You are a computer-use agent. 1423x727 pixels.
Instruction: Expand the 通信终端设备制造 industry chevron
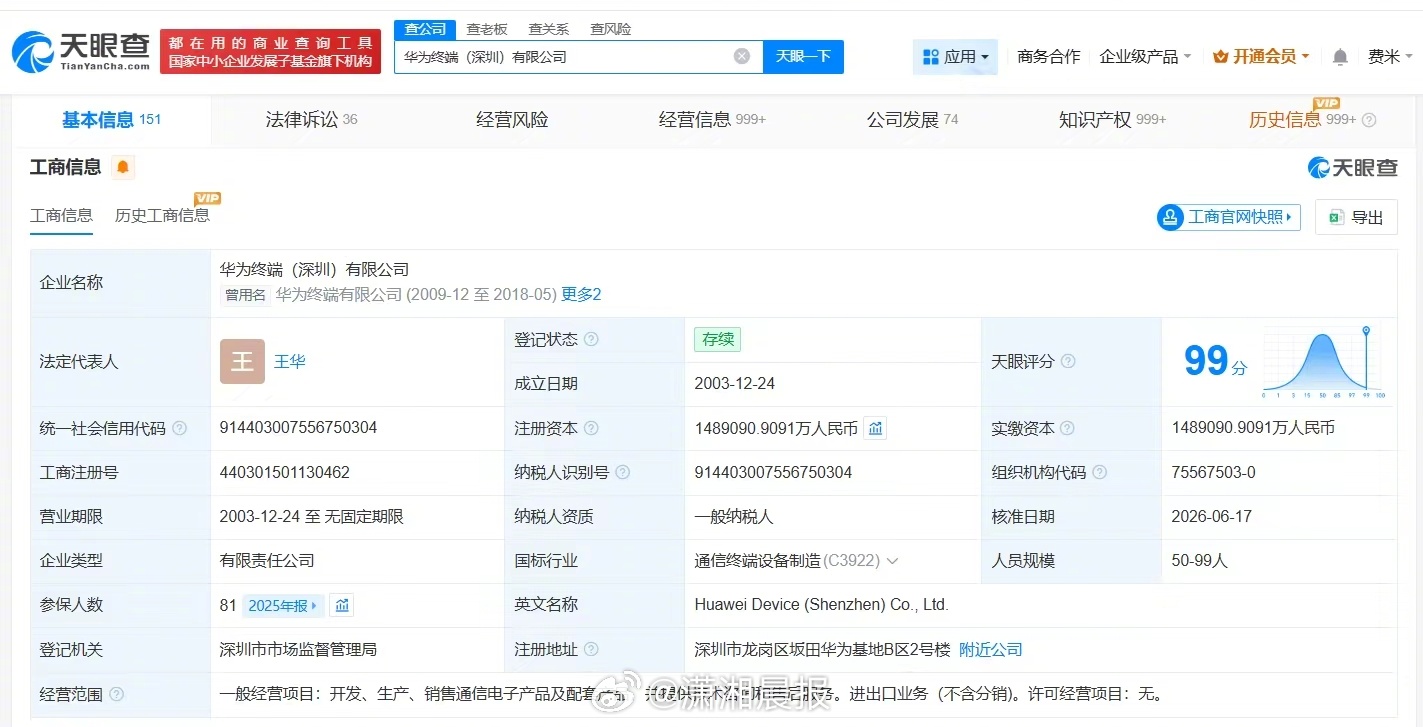point(892,561)
